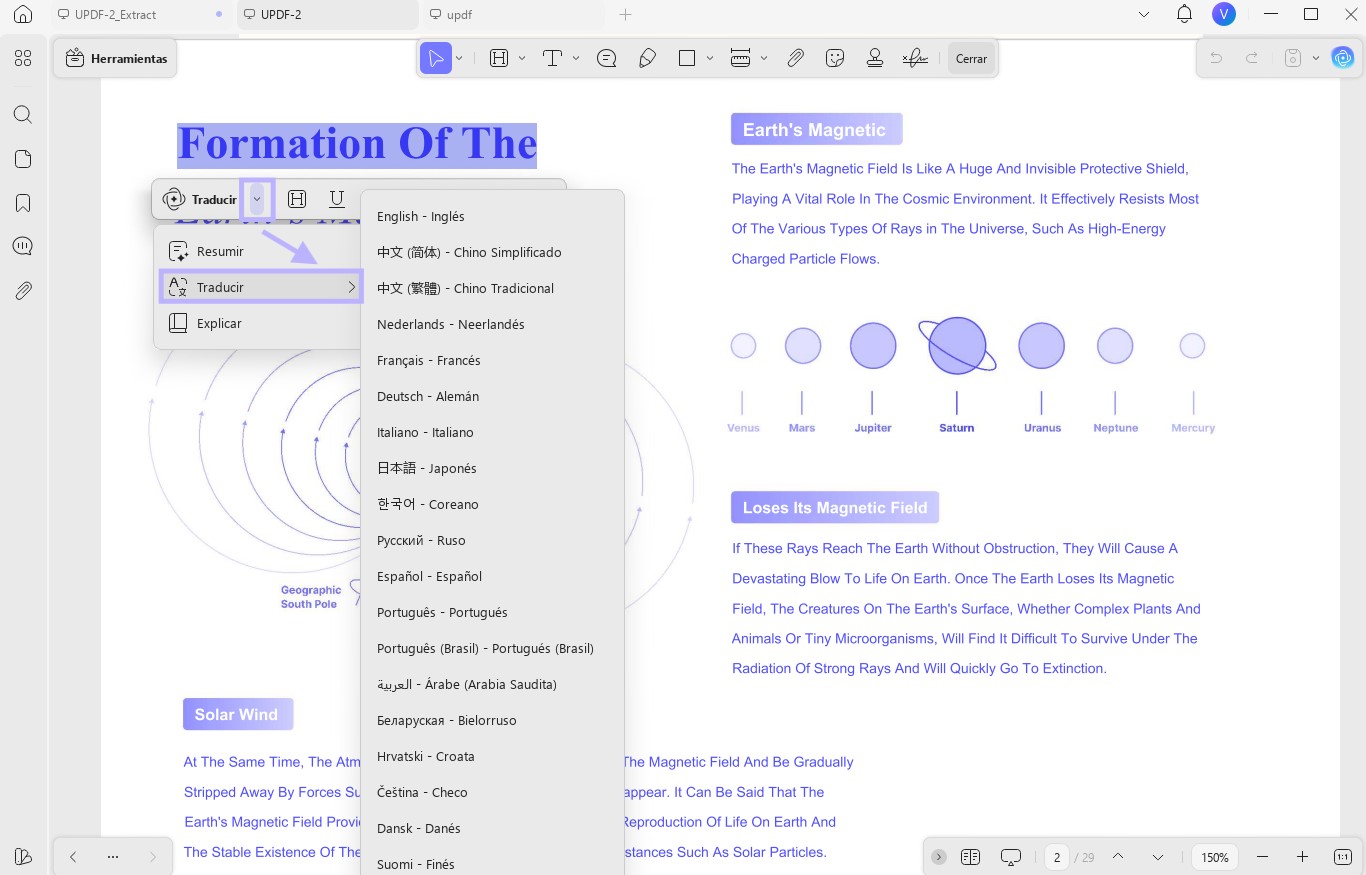Image resolution: width=1366 pixels, height=875 pixels.
Task: Switch to the UPDF-2_Extract tab
Action: pos(140,15)
